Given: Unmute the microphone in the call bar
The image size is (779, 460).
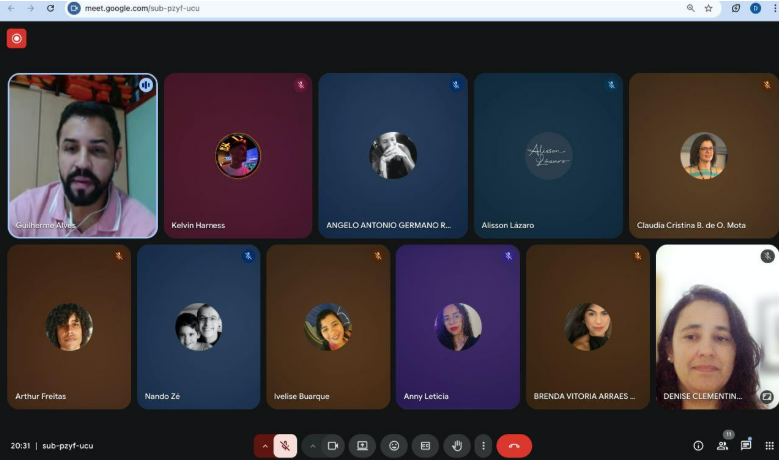Looking at the screenshot, I should pos(285,446).
